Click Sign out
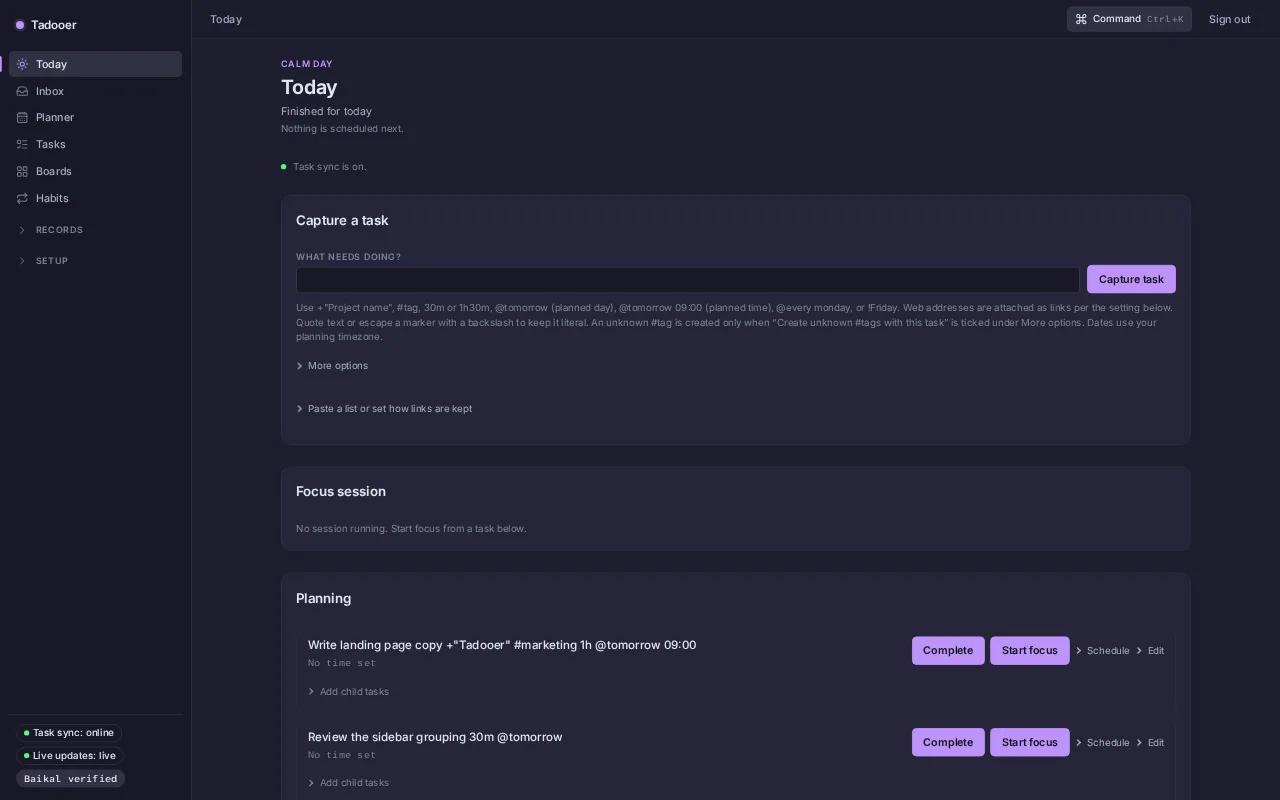1280x800 pixels. point(1229,19)
